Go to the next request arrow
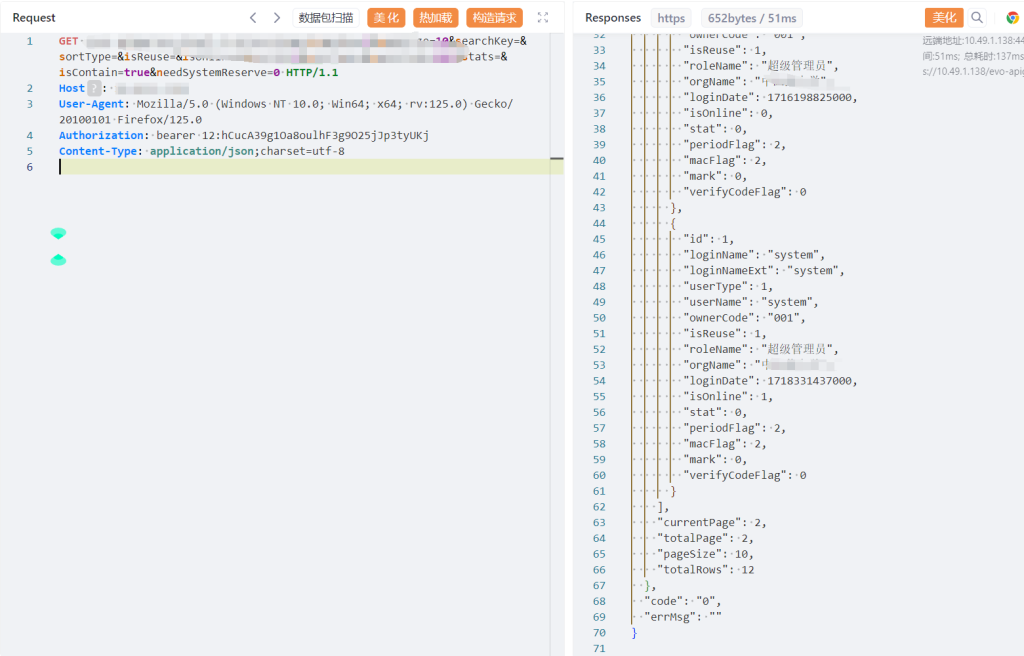This screenshot has height=656, width=1024. 277,18
